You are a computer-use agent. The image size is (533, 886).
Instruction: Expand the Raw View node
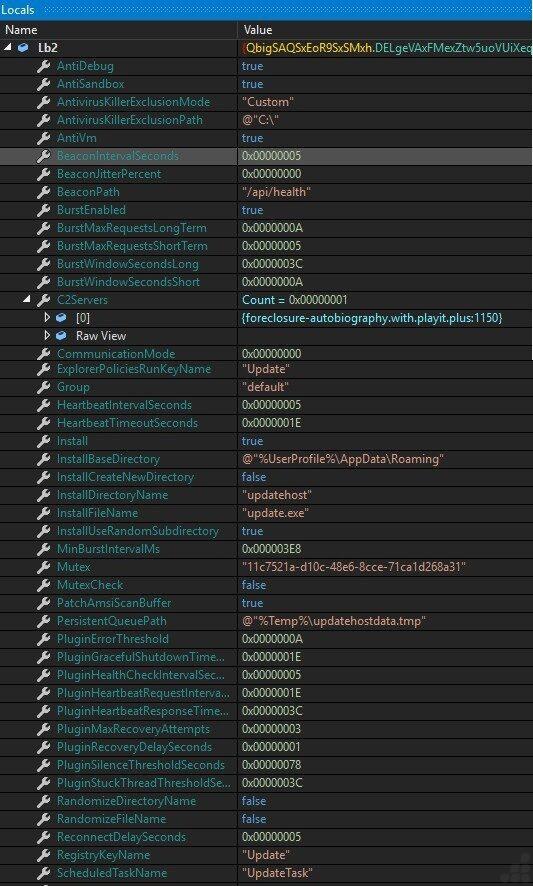pos(47,336)
